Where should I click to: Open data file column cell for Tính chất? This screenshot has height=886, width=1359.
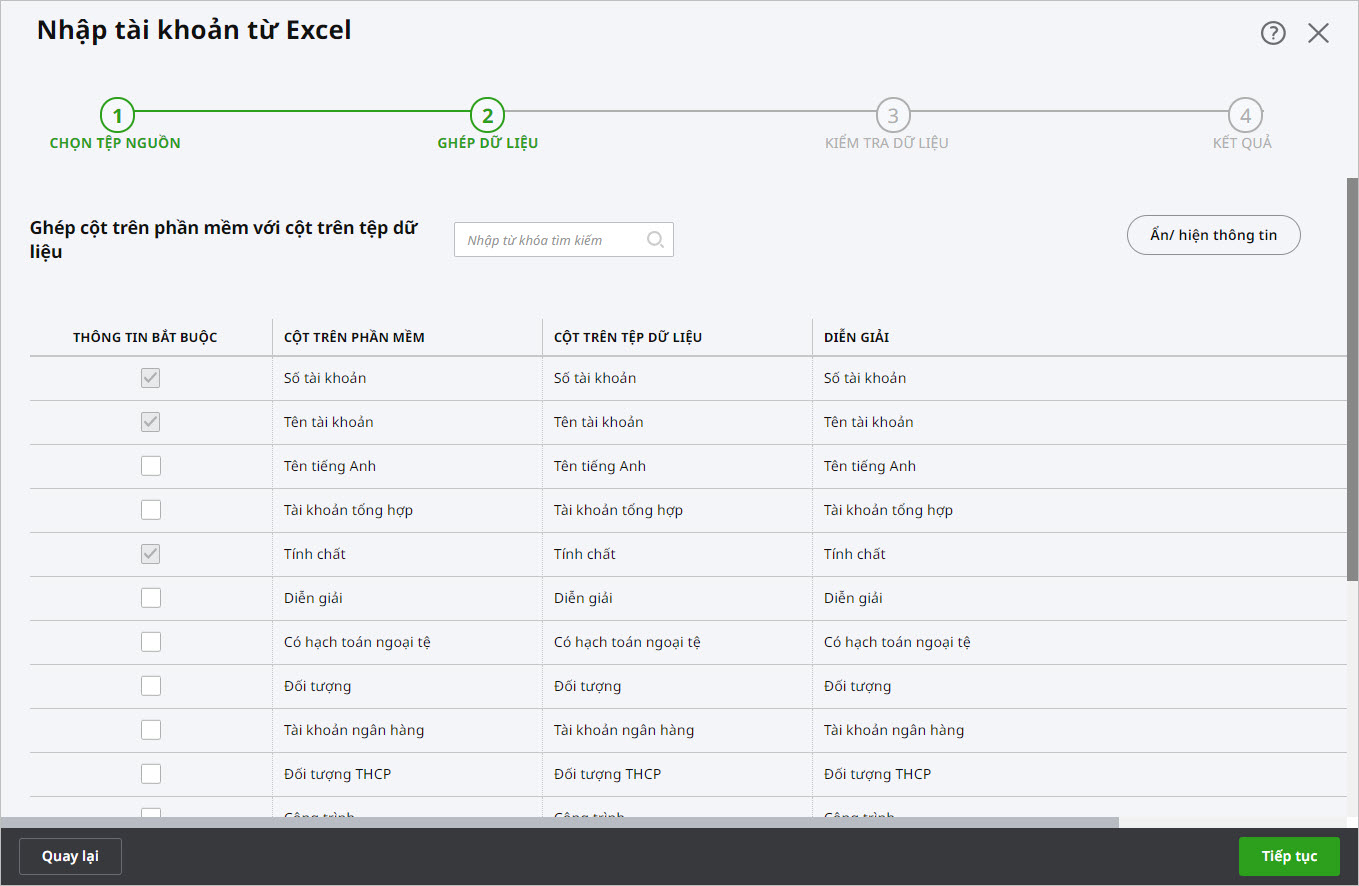coord(676,554)
